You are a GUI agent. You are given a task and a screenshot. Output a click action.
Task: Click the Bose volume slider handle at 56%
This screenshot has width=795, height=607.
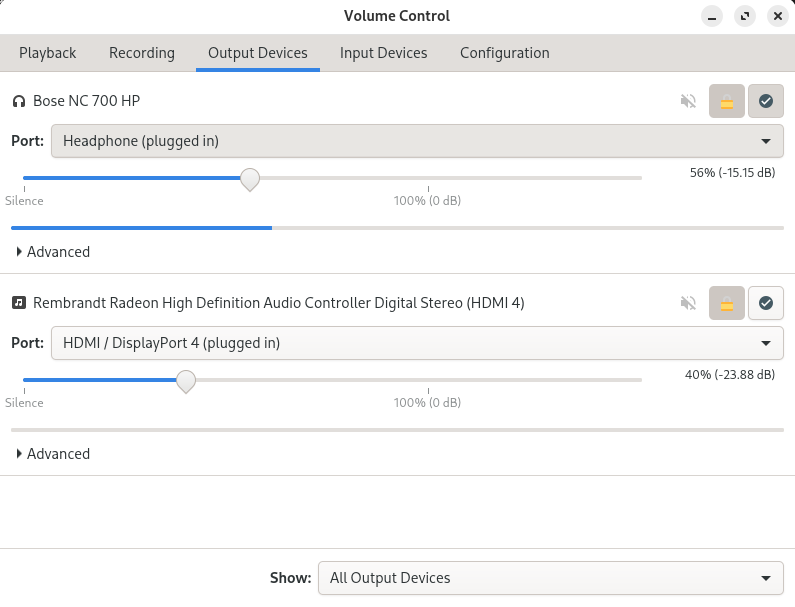[x=250, y=179]
